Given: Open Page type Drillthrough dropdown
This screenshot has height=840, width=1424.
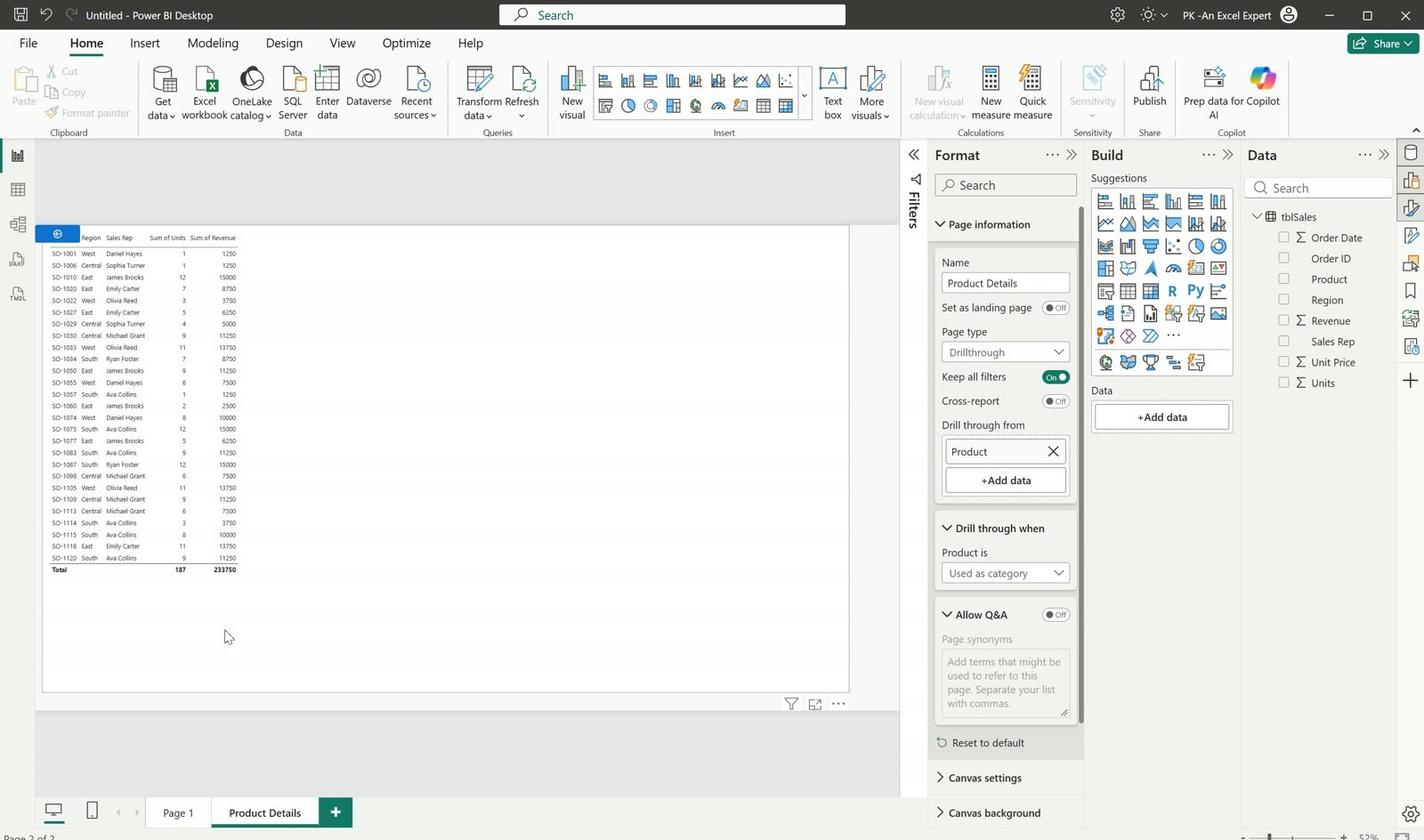Looking at the screenshot, I should point(1006,352).
